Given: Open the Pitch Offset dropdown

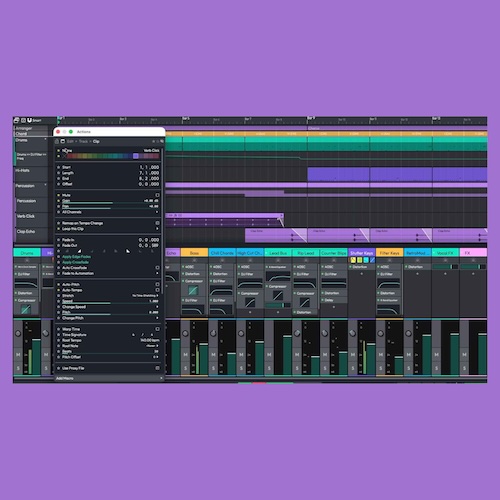Looking at the screenshot, I should [x=156, y=357].
